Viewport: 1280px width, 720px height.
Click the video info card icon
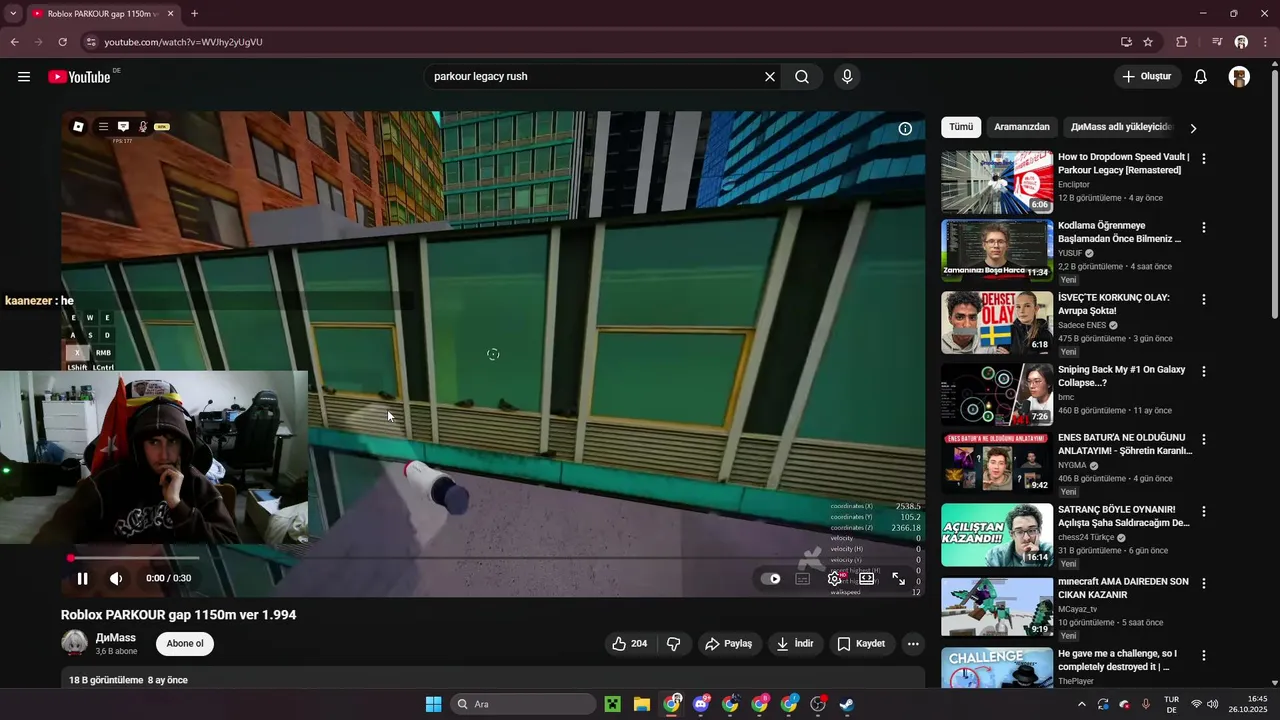point(905,129)
